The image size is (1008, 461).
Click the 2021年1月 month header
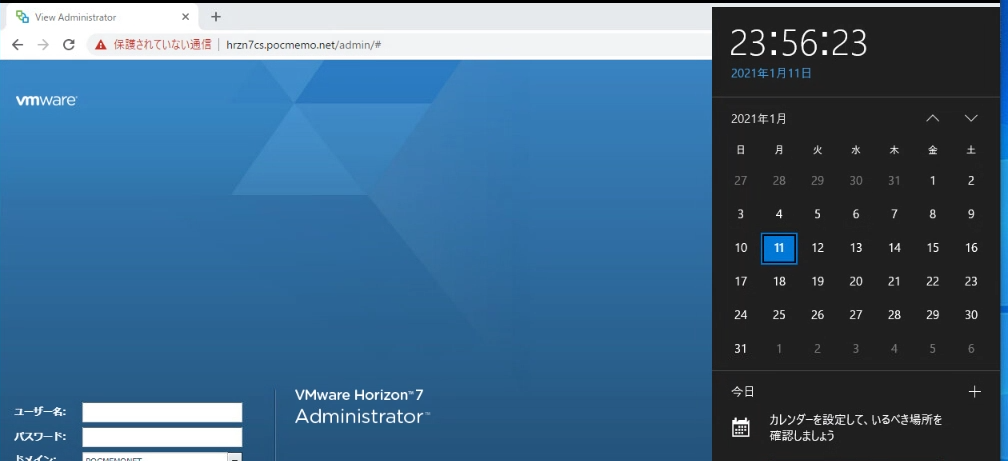(759, 118)
